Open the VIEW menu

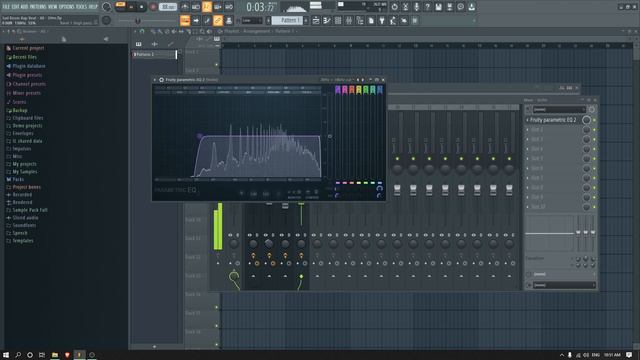point(53,7)
